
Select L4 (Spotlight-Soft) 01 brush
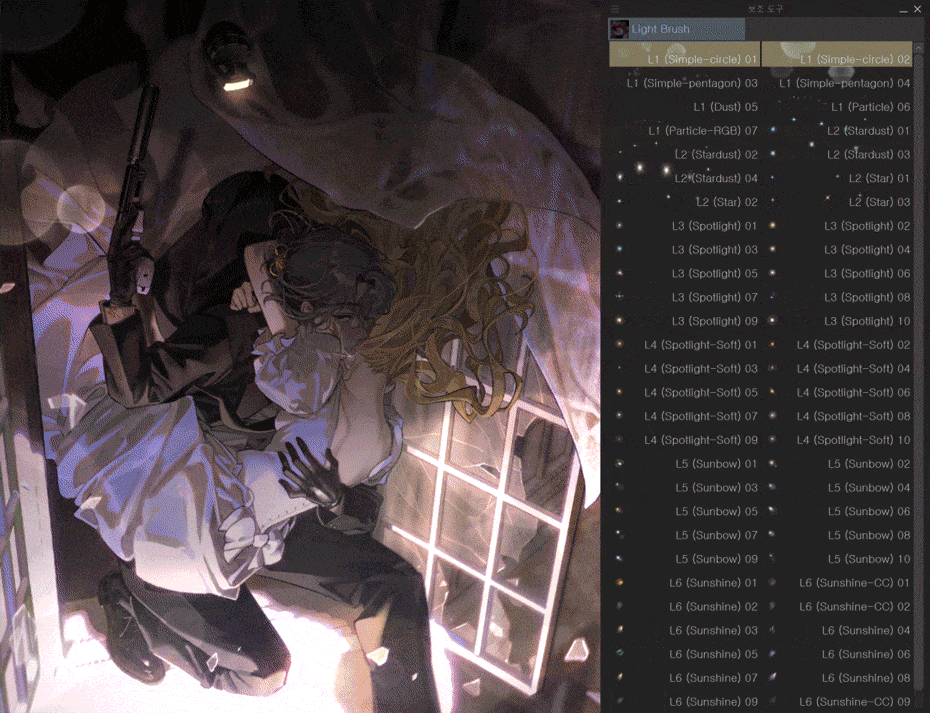[685, 345]
